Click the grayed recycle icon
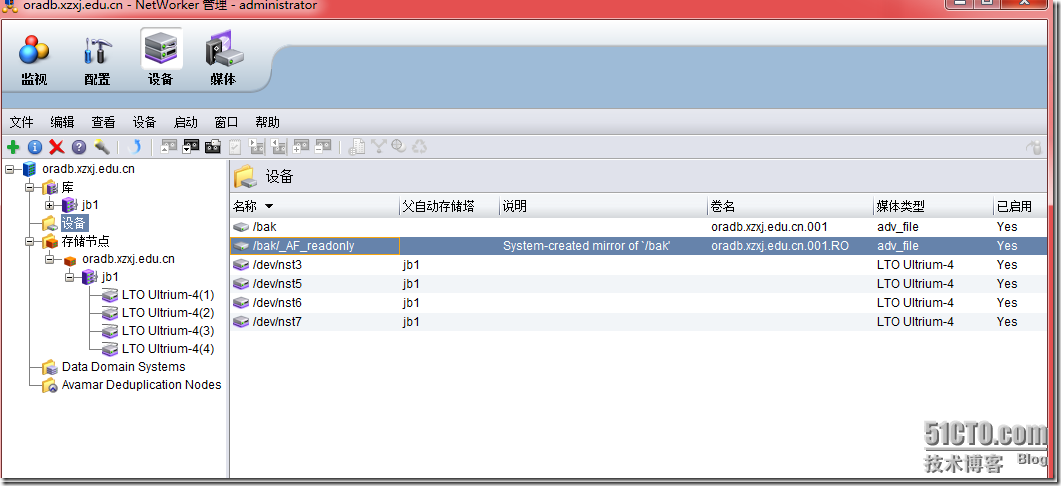Screen dimensions: 1061x486 click(x=420, y=146)
